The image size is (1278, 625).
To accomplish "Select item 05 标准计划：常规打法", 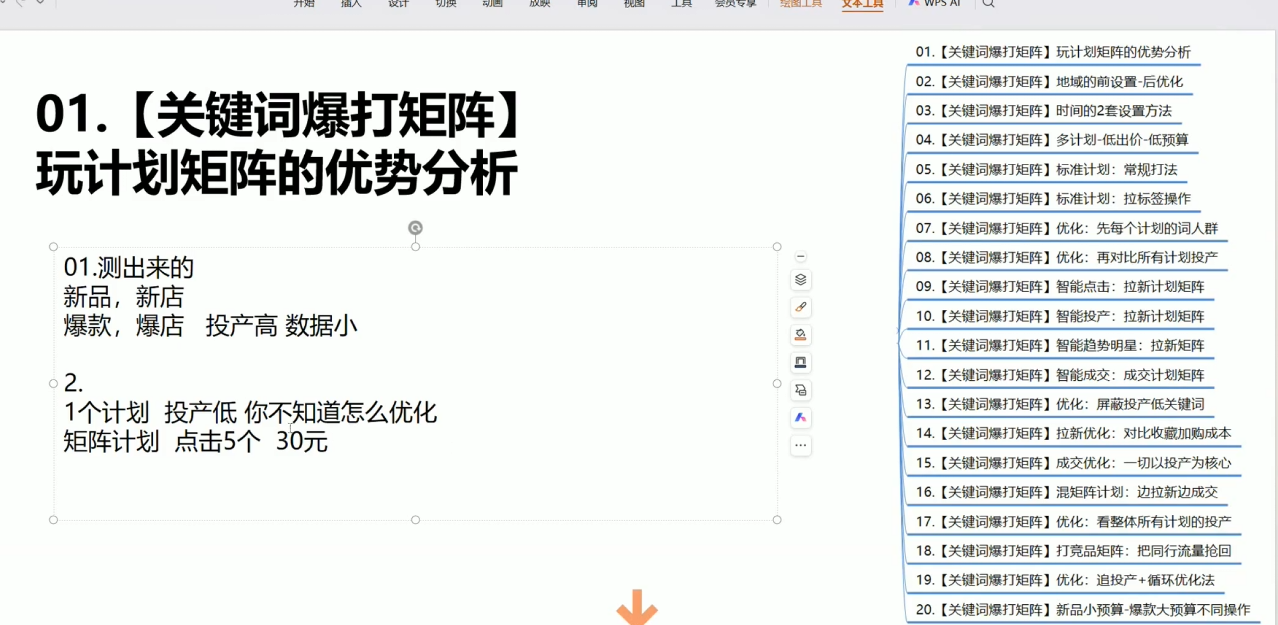I will [1046, 170].
